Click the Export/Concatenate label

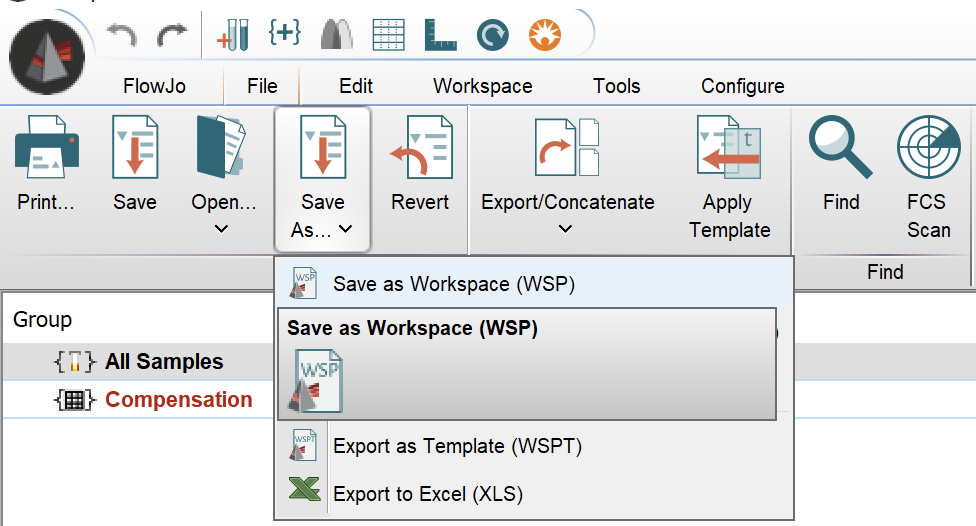pos(568,202)
